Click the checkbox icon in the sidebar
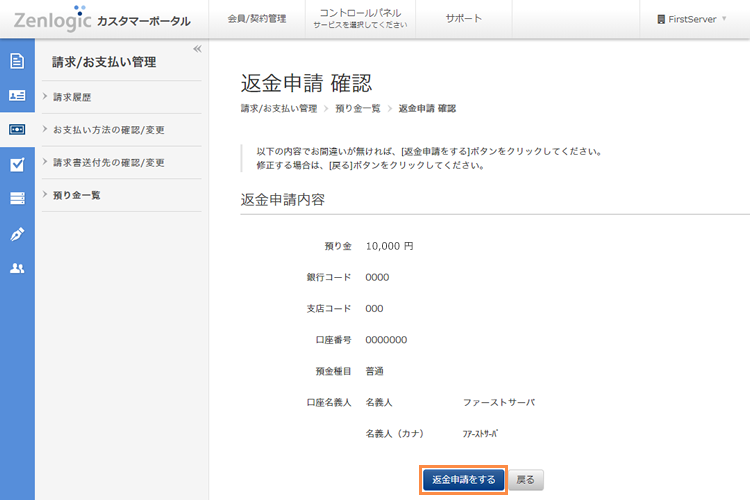 point(17,165)
